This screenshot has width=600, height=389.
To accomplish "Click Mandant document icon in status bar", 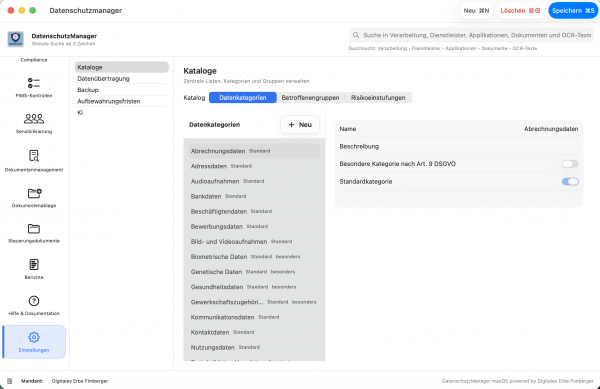I will coord(10,381).
